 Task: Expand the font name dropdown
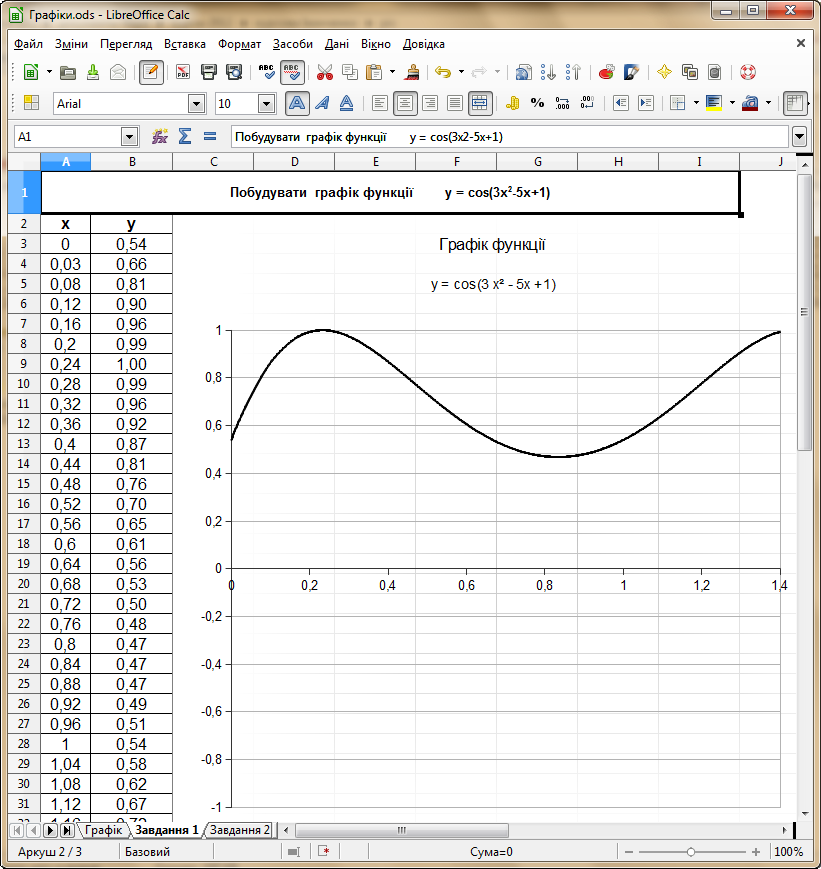(197, 103)
